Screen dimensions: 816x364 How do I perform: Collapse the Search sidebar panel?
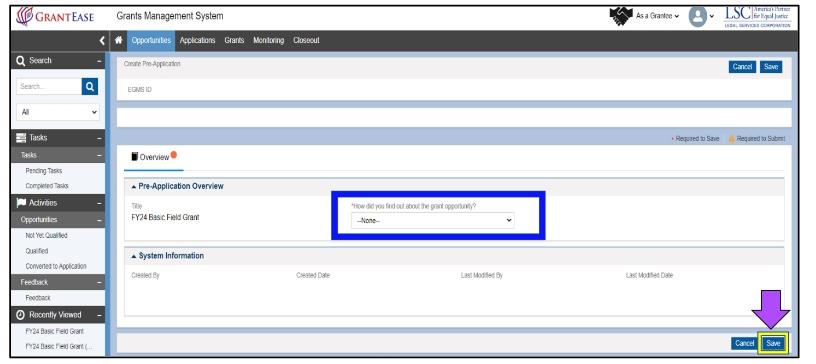click(99, 61)
